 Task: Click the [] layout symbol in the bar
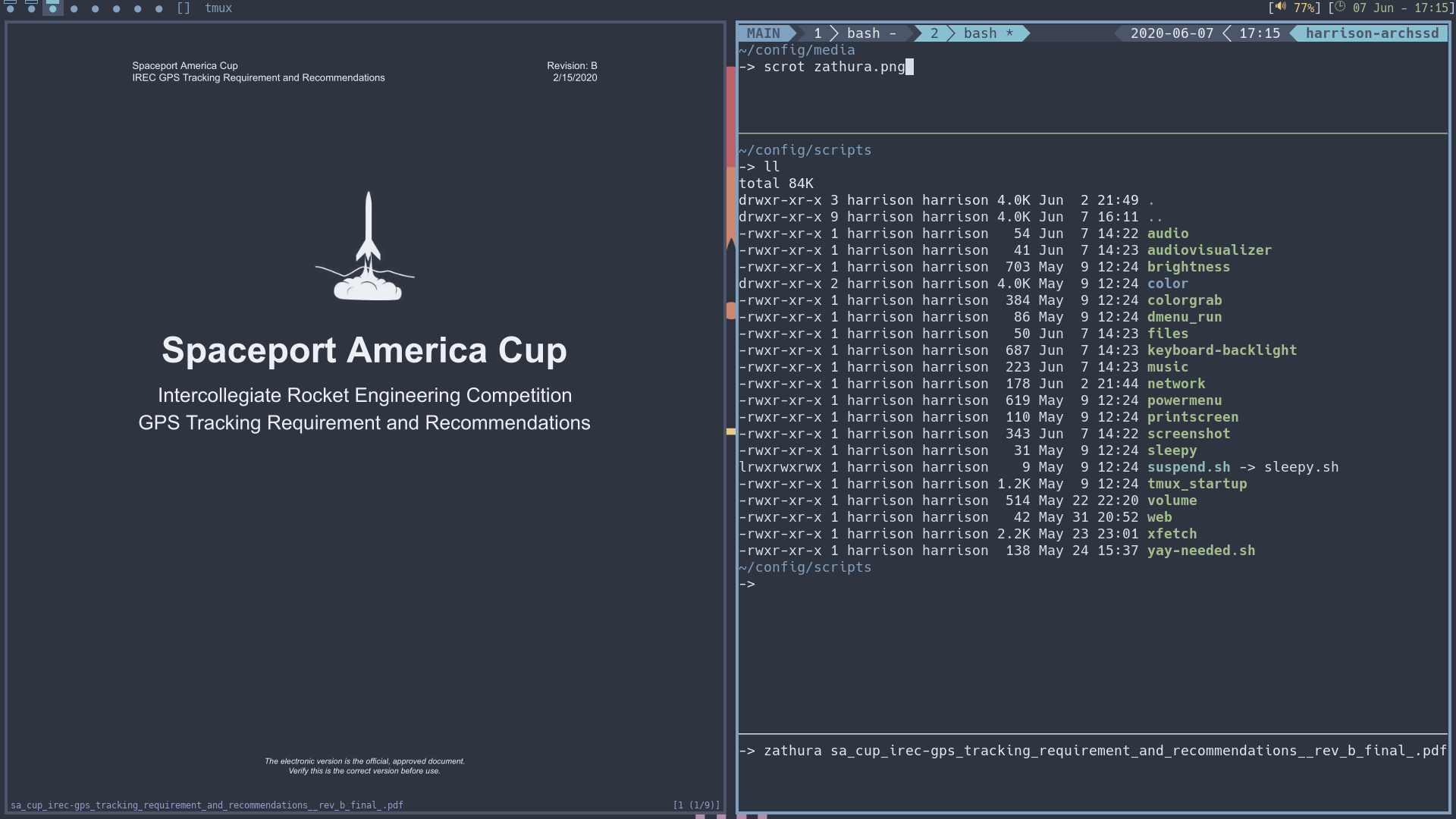184,8
